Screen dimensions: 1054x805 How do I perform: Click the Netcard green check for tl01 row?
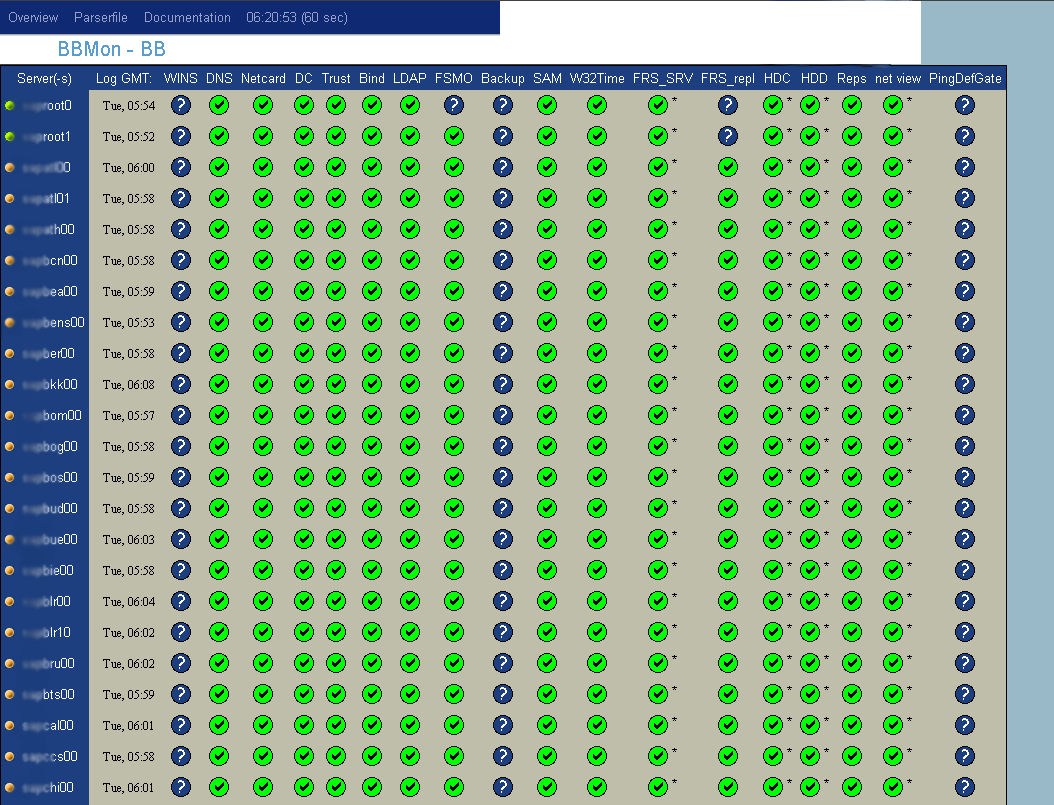[263, 198]
